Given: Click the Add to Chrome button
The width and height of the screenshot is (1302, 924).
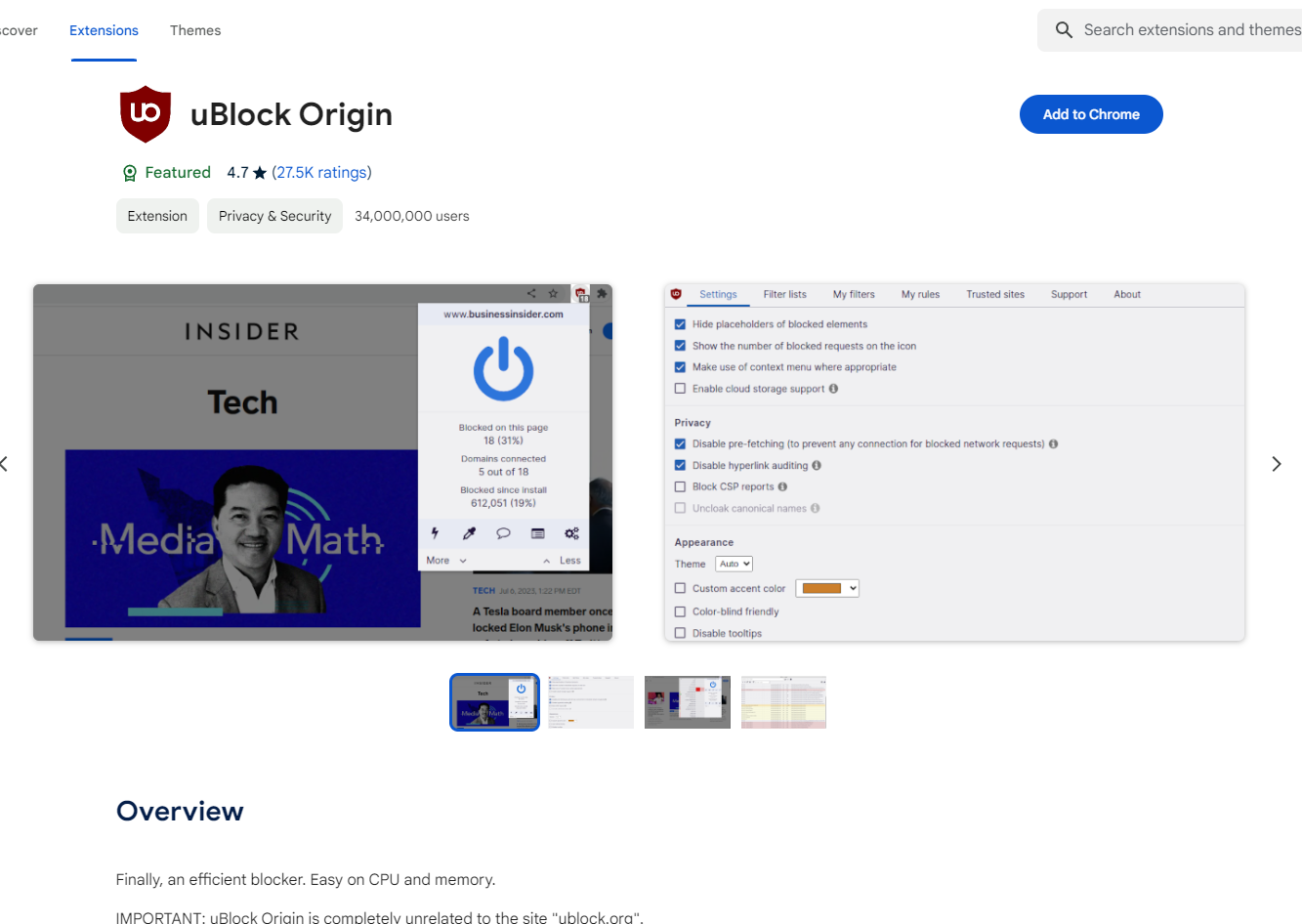Looking at the screenshot, I should 1091,114.
